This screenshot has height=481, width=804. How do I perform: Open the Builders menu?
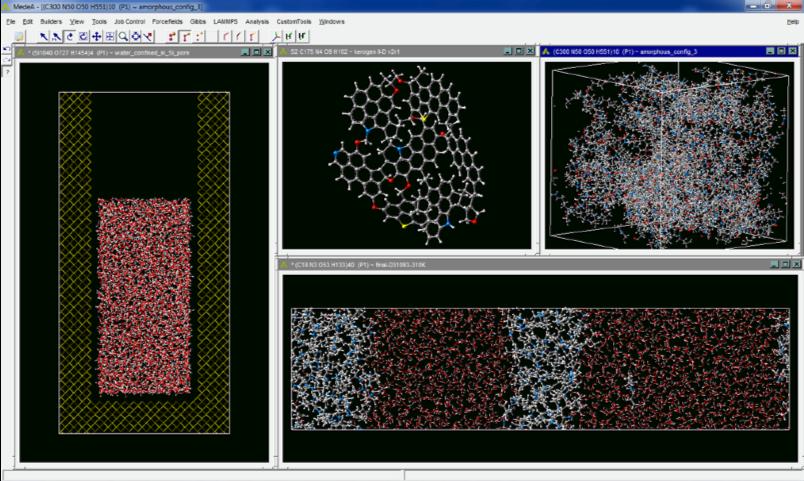coord(51,21)
